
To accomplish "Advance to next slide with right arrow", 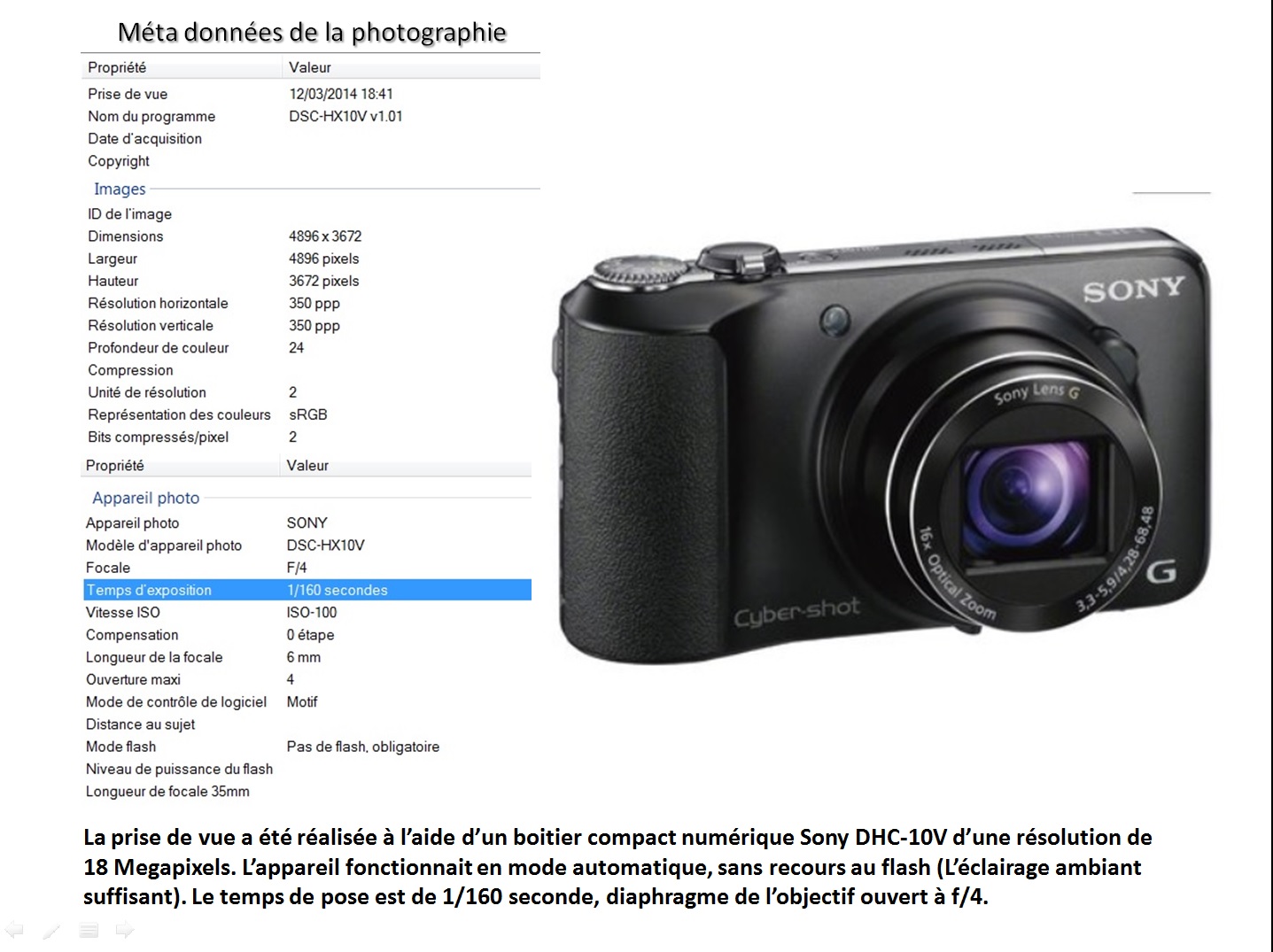I will 125,930.
